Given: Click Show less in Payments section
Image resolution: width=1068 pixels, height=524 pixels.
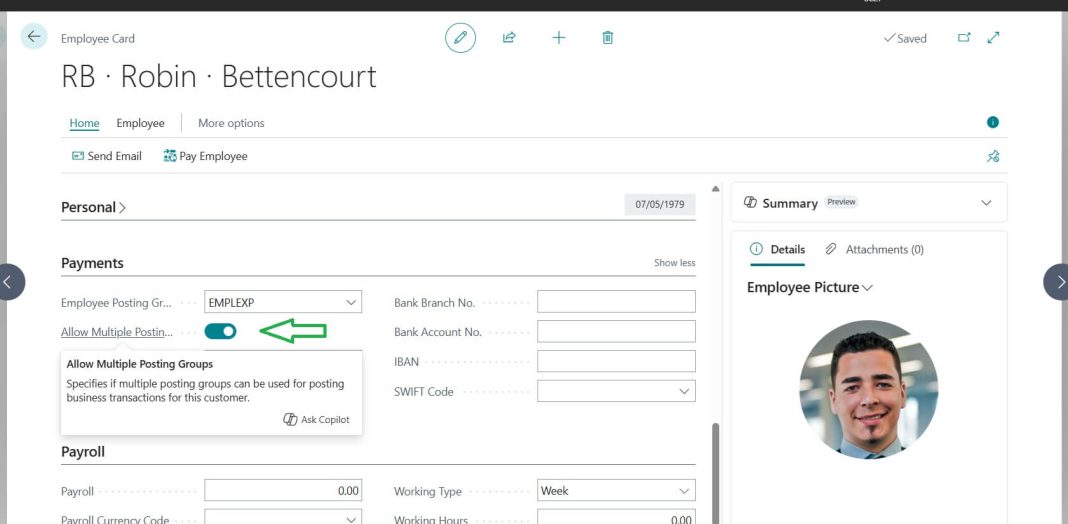Looking at the screenshot, I should click(x=674, y=263).
